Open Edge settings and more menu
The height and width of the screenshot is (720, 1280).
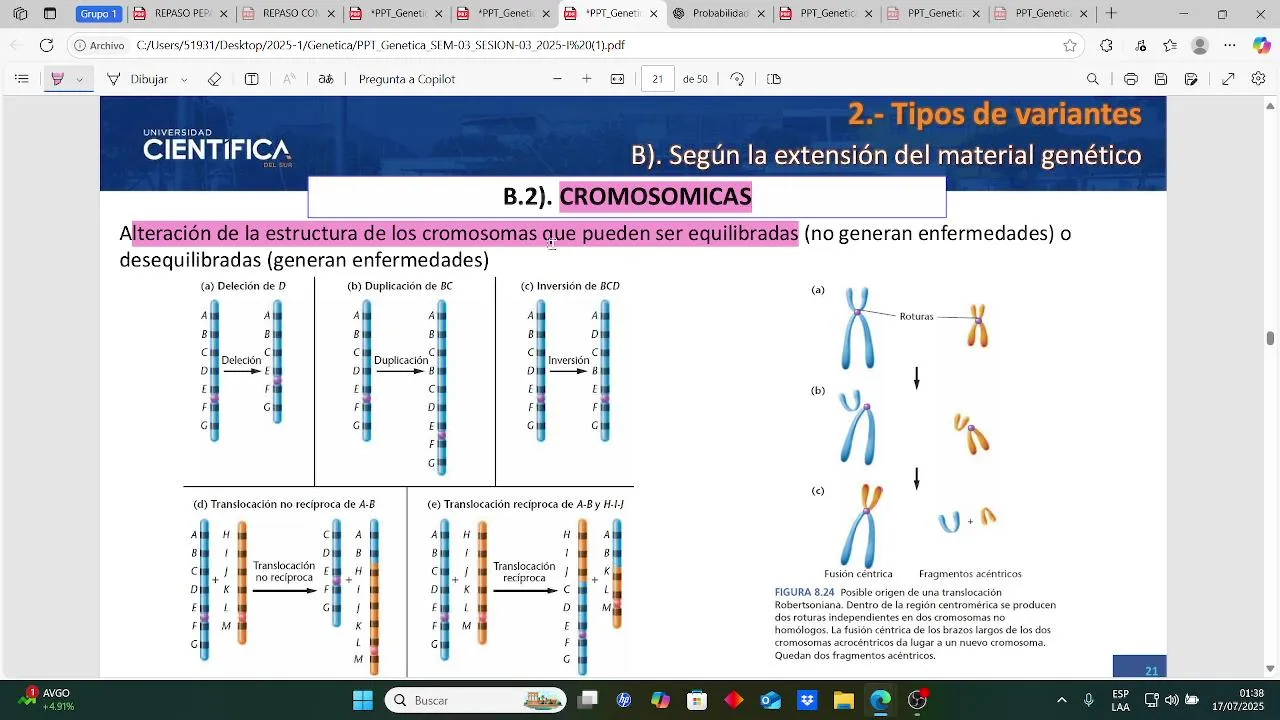point(1230,45)
